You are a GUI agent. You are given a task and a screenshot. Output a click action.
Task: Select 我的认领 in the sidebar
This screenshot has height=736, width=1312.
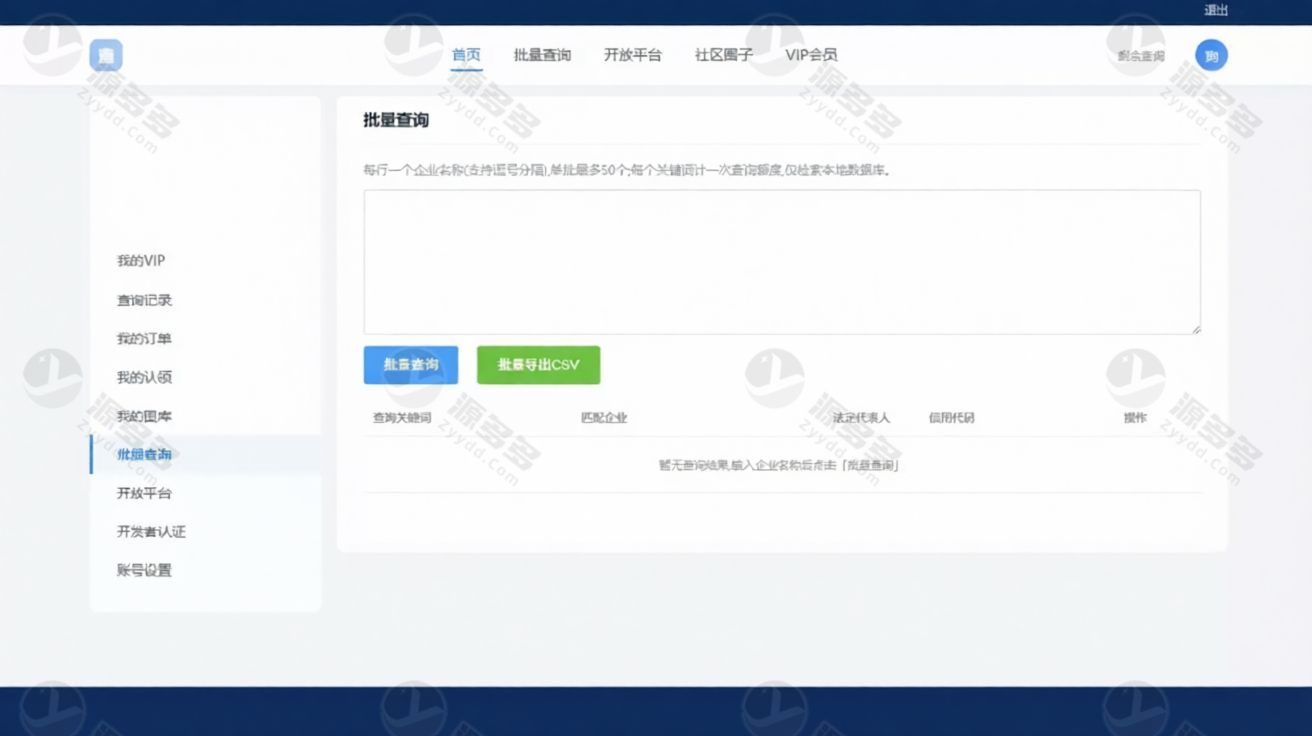(x=144, y=377)
